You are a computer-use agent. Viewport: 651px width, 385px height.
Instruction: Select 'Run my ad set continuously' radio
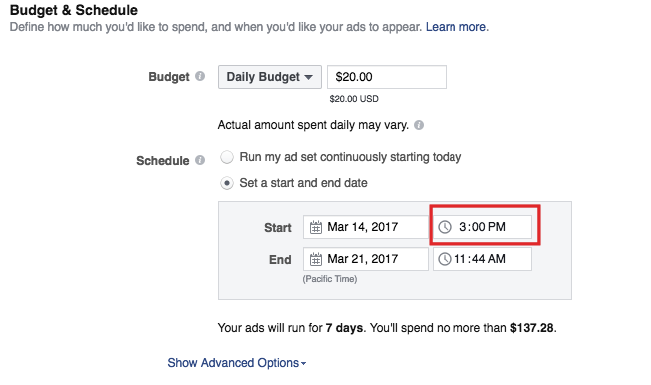pos(227,157)
